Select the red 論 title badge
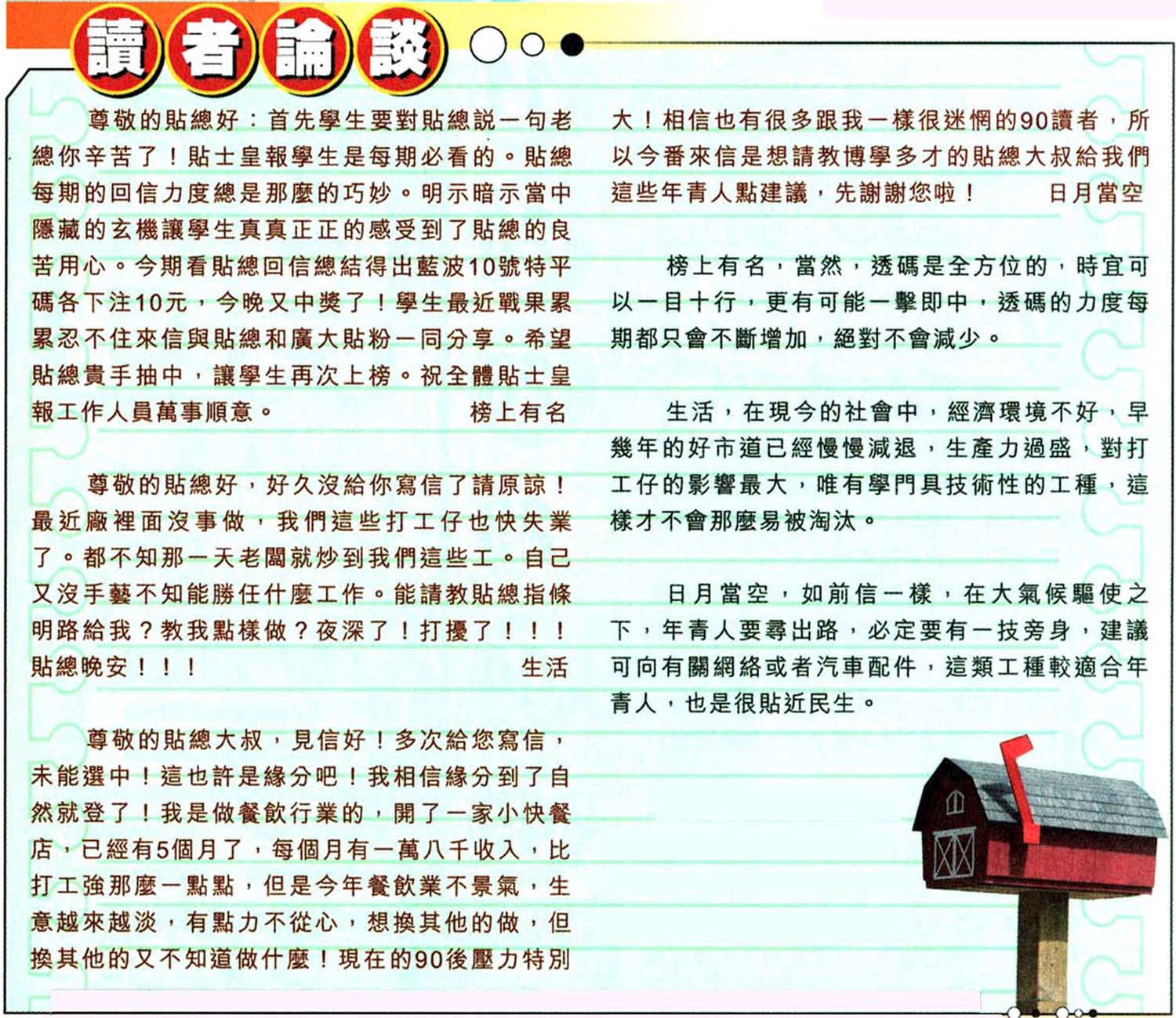The width and height of the screenshot is (1176, 1018). (306, 50)
